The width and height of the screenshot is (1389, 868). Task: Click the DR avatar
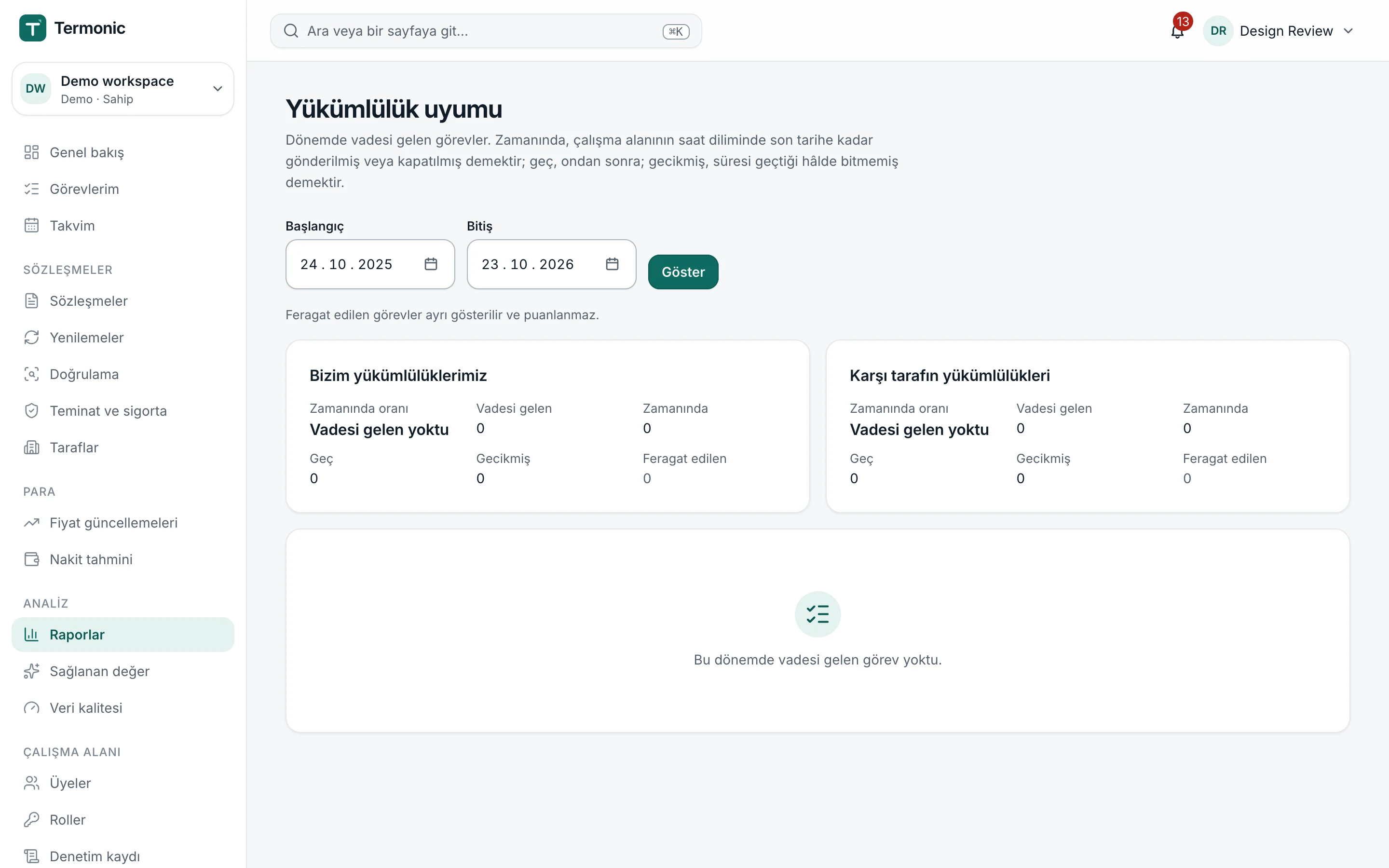pos(1218,31)
